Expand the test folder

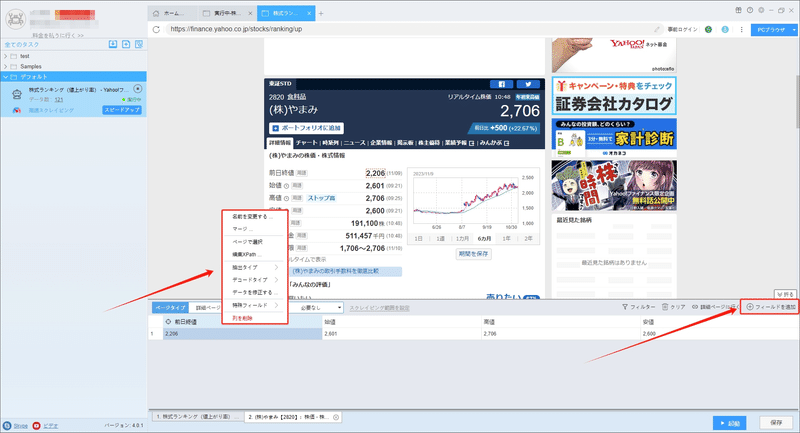click(6, 56)
